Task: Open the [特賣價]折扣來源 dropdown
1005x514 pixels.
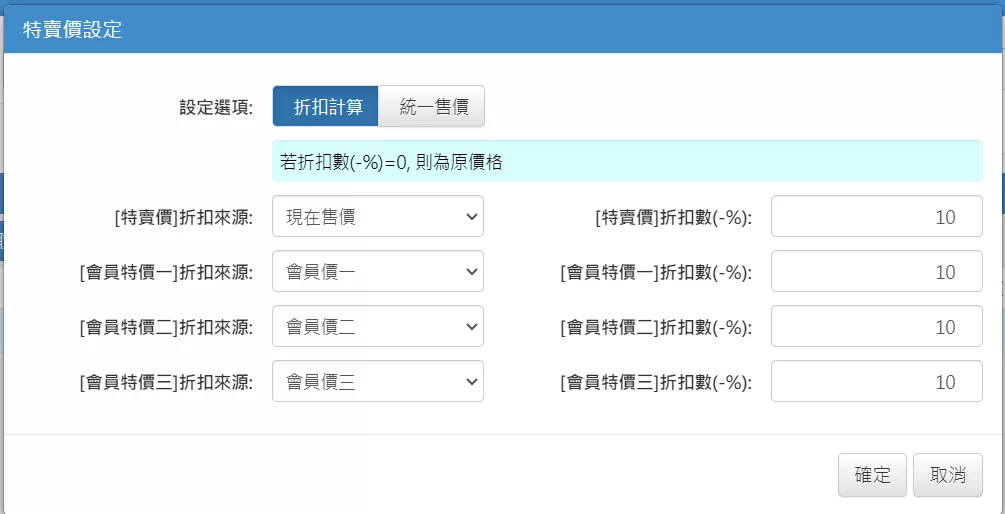Action: tap(378, 217)
